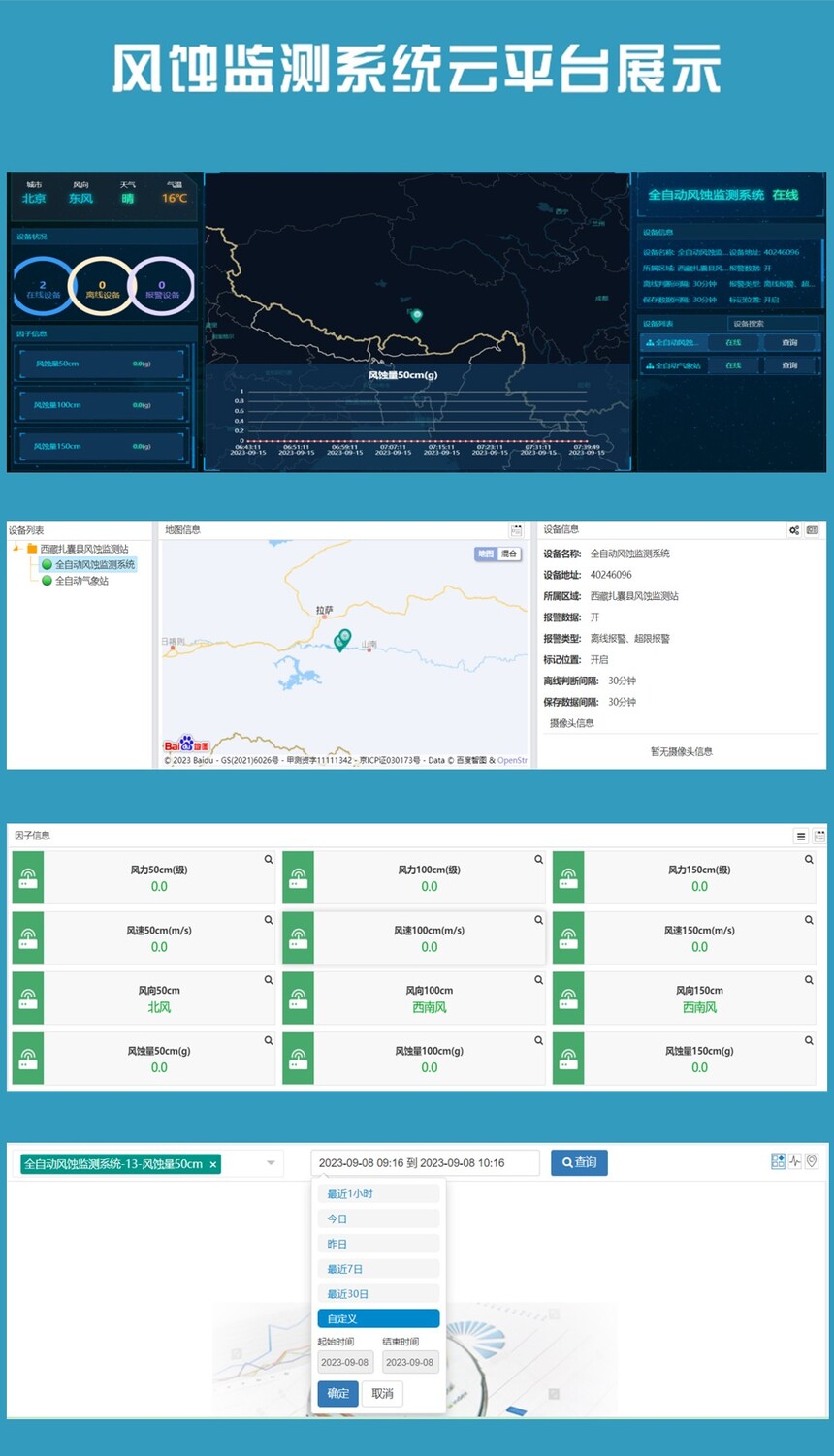Viewport: 834px width, 1456px height.
Task: Click the 起始时间 date input field
Action: coord(344,1362)
